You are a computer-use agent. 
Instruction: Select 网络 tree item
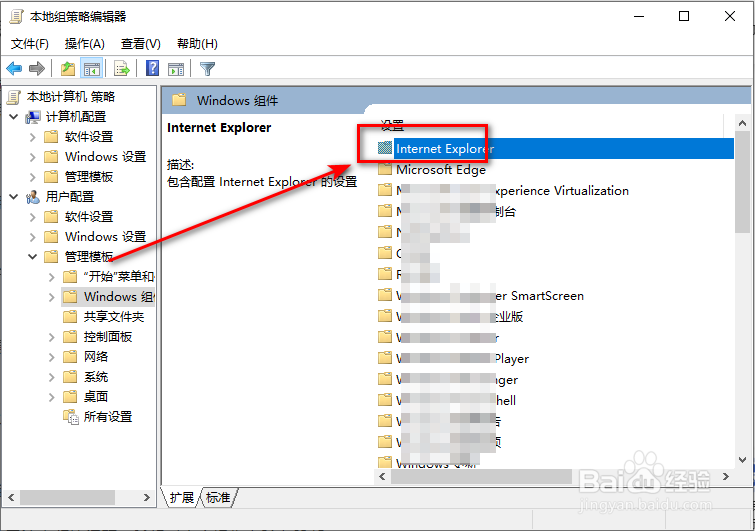coord(96,357)
